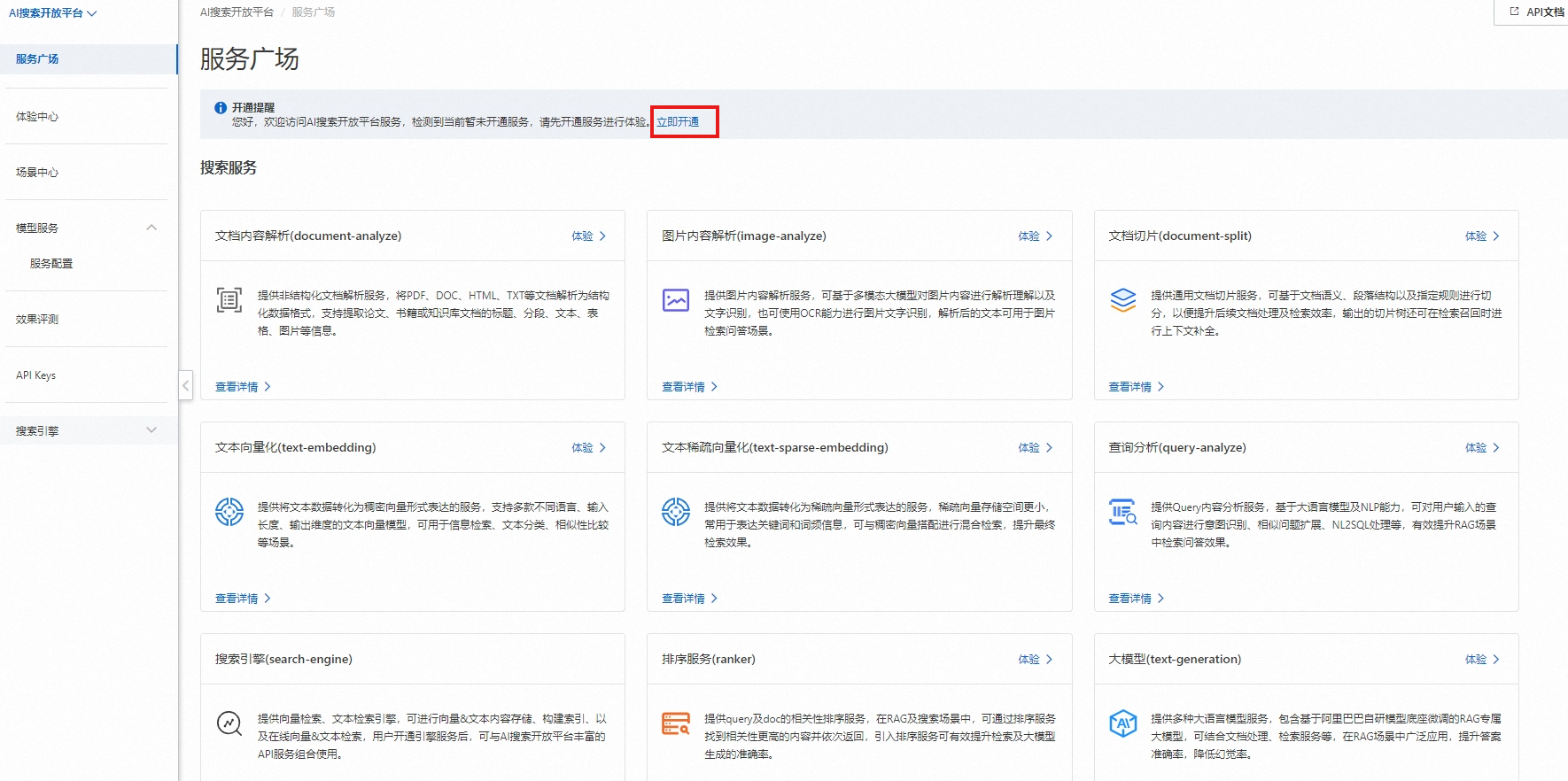The height and width of the screenshot is (781, 1568).
Task: View 查看详情 for text-sparse-embedding
Action: pos(689,599)
